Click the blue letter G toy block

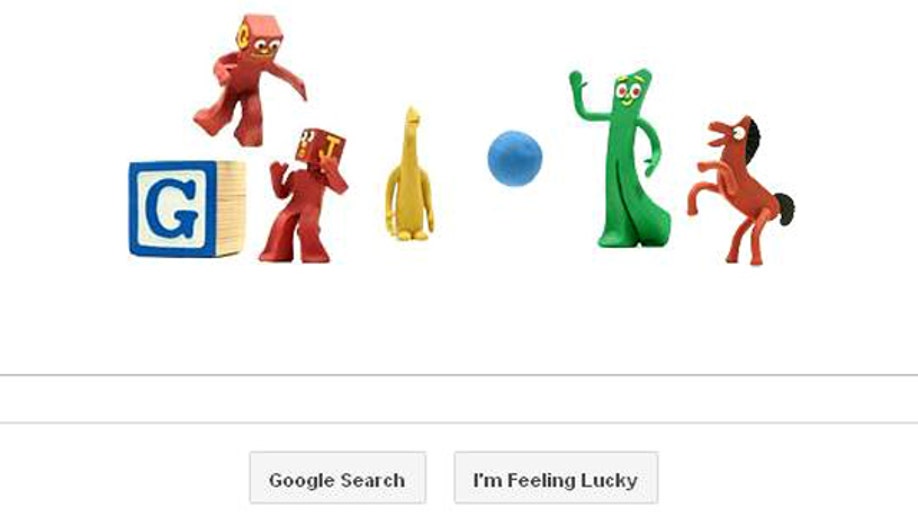187,209
